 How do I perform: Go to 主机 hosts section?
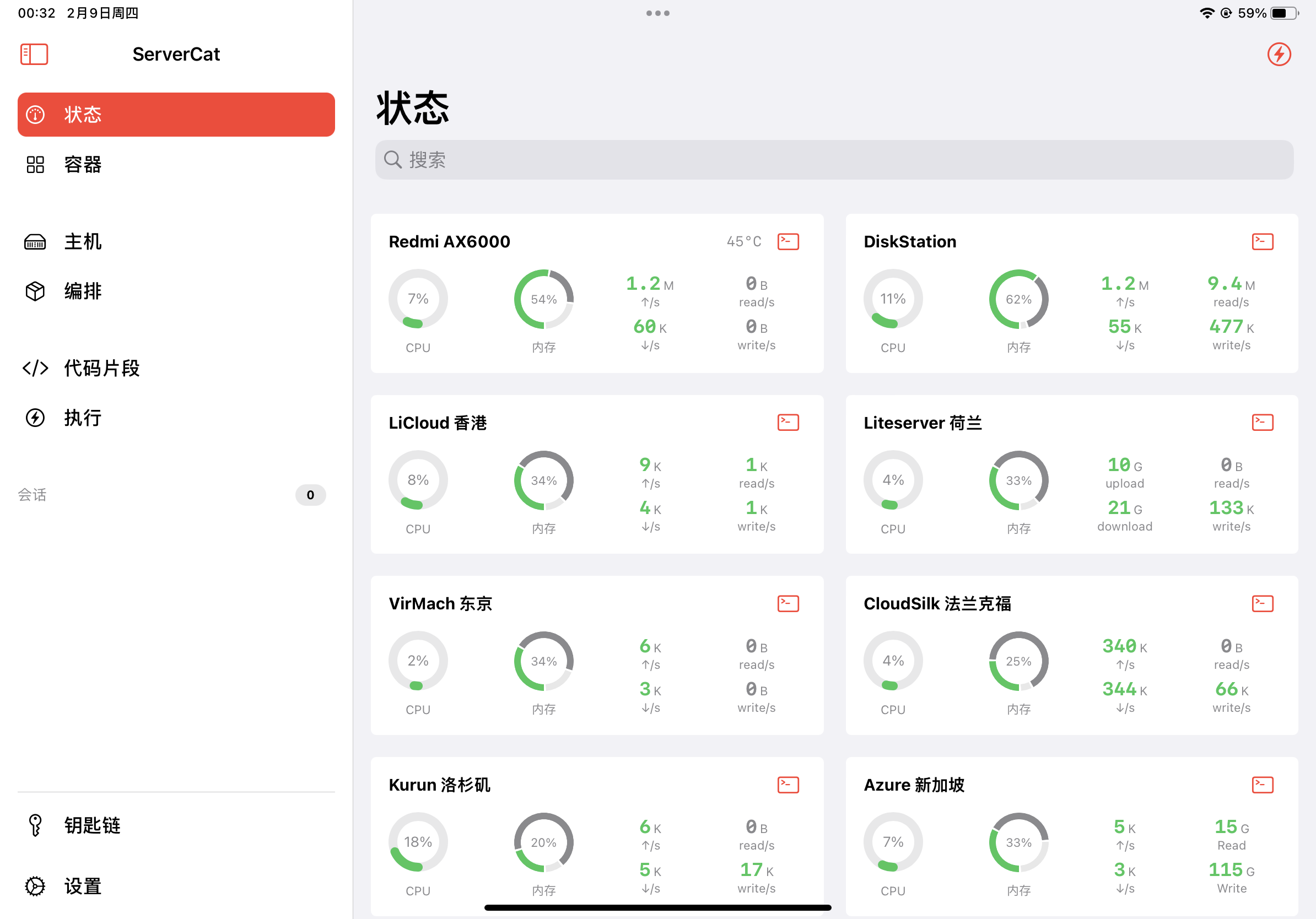click(x=83, y=242)
